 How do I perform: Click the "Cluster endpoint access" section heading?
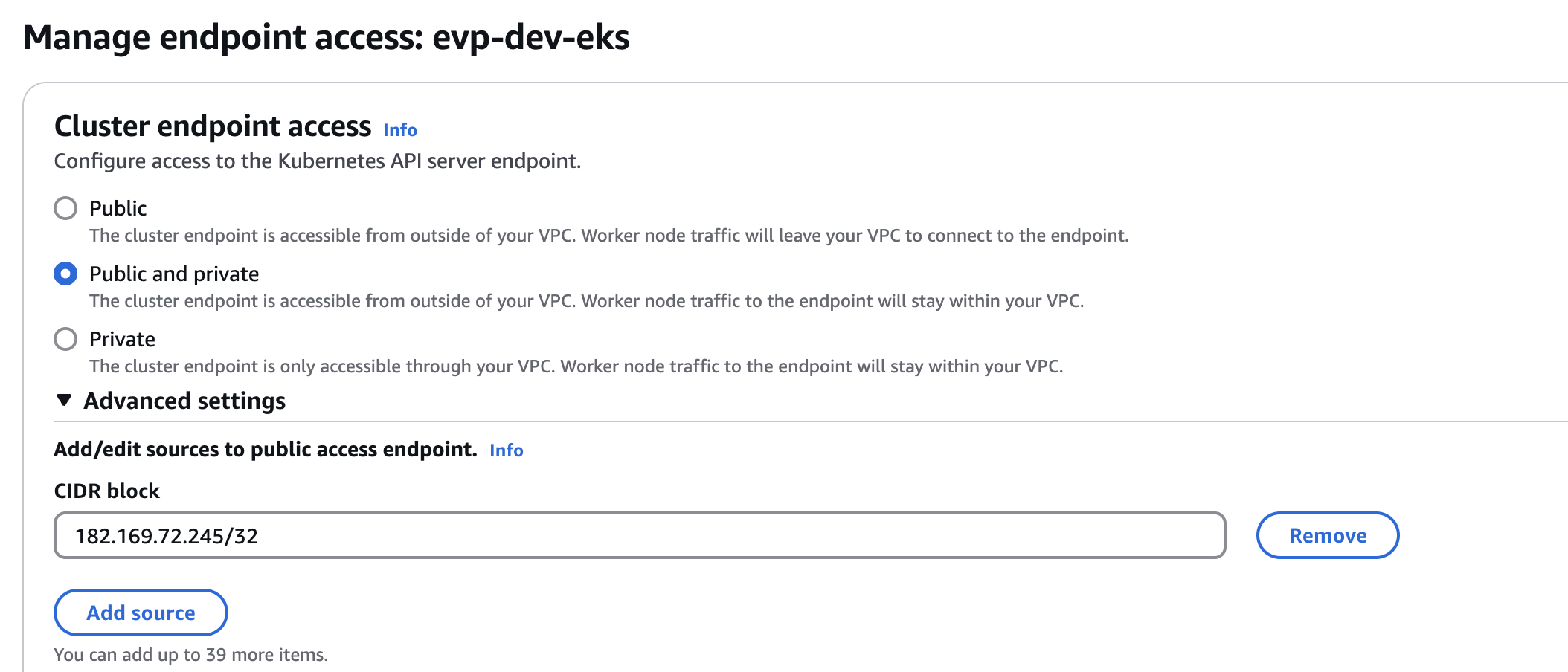(213, 126)
